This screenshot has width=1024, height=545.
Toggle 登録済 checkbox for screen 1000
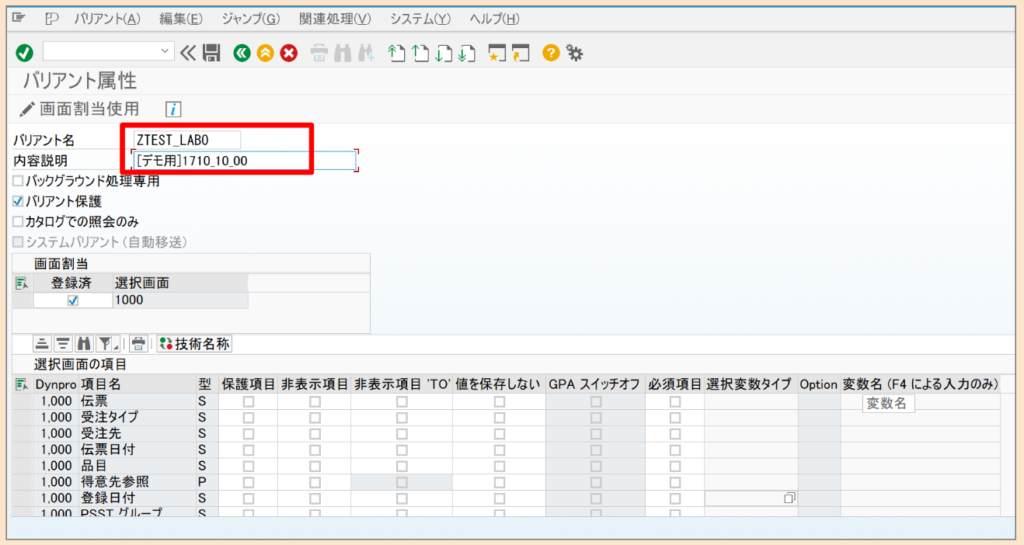coord(72,300)
